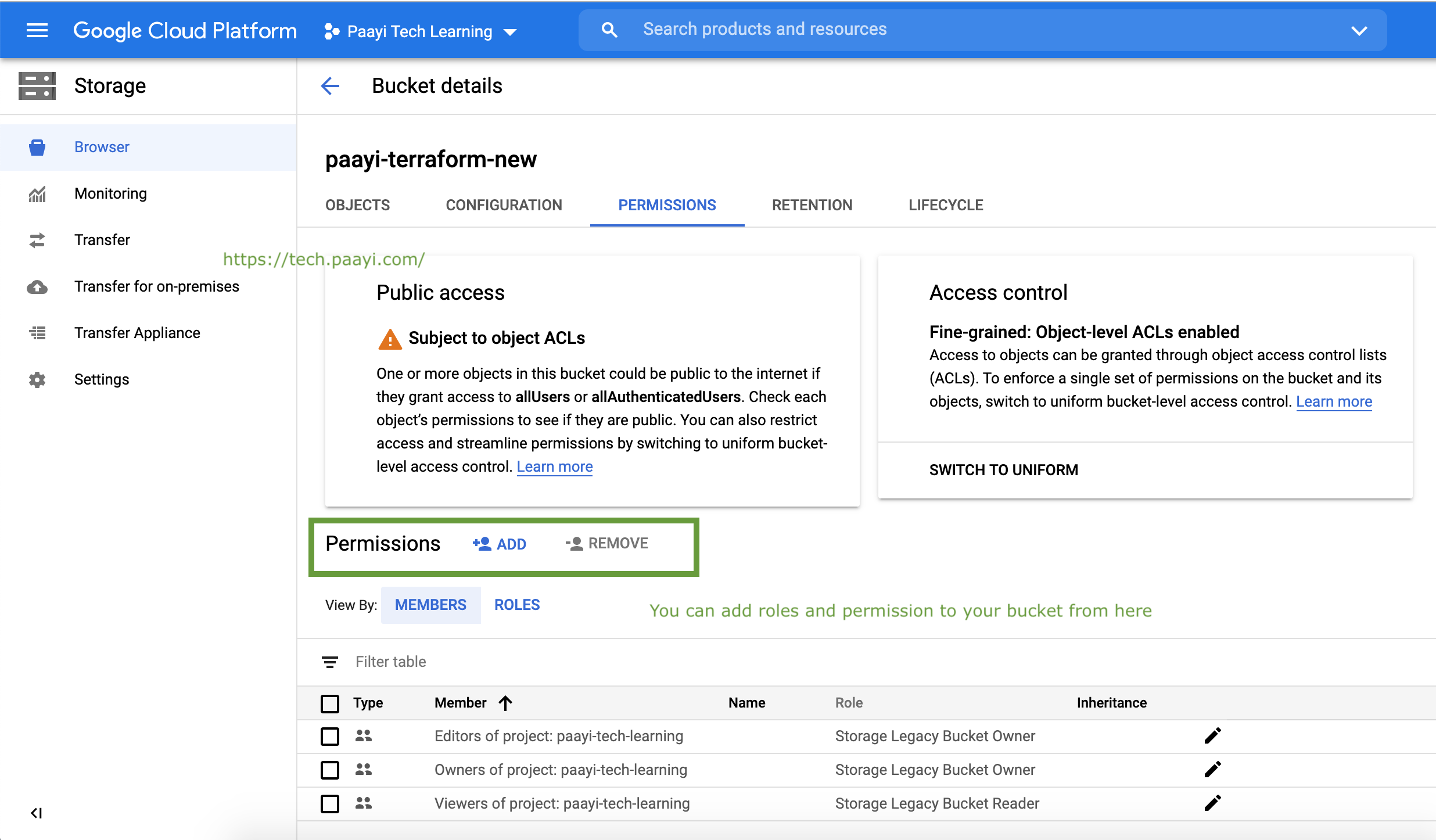Click the filter table icon
Image resolution: width=1436 pixels, height=840 pixels.
tap(330, 662)
